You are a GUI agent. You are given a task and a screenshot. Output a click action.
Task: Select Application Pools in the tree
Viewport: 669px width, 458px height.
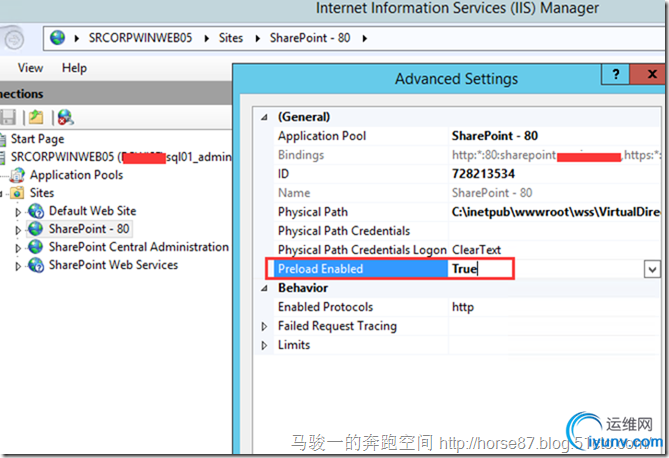pyautogui.click(x=76, y=175)
